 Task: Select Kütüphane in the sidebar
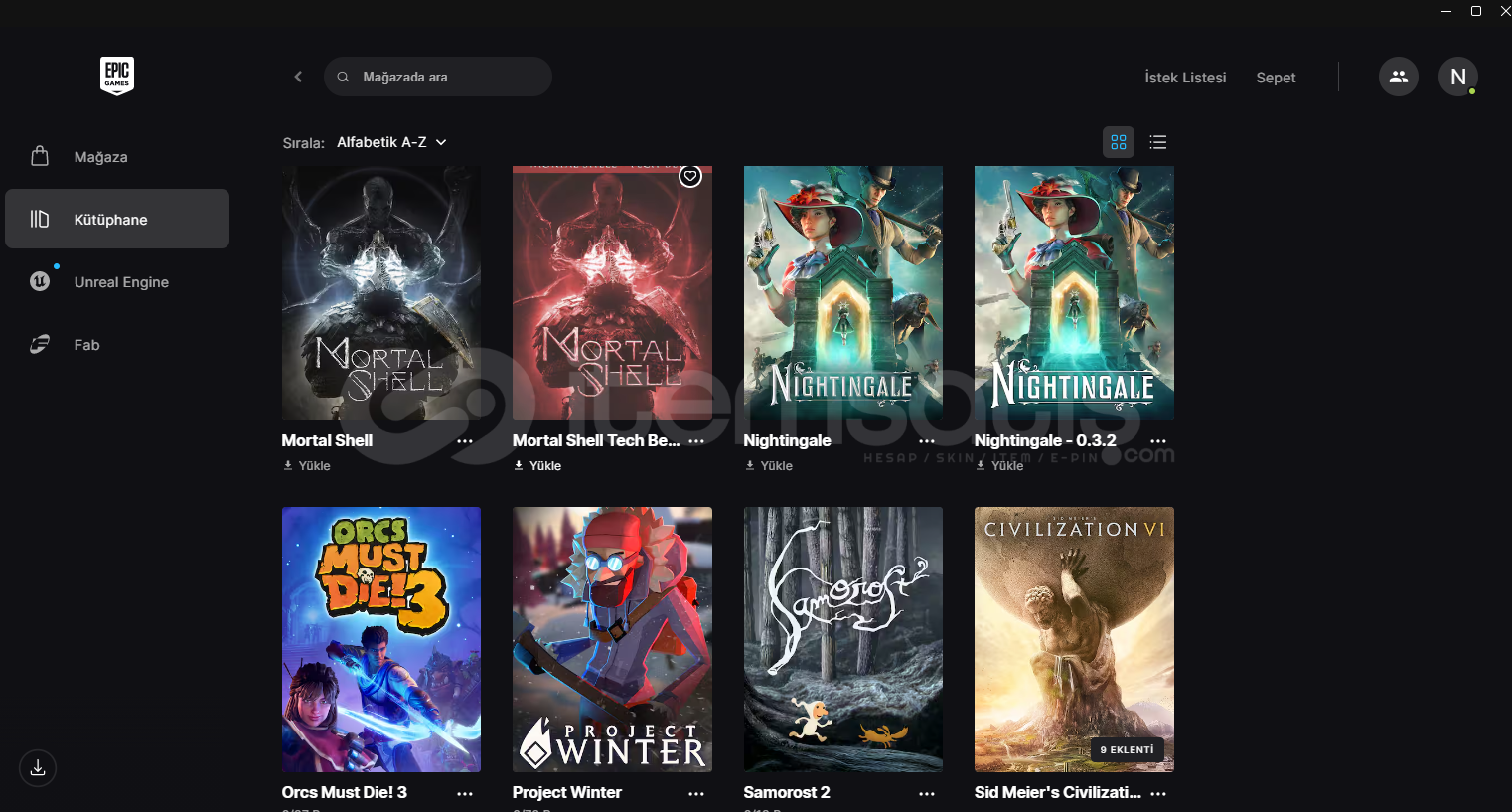pyautogui.click(x=117, y=219)
